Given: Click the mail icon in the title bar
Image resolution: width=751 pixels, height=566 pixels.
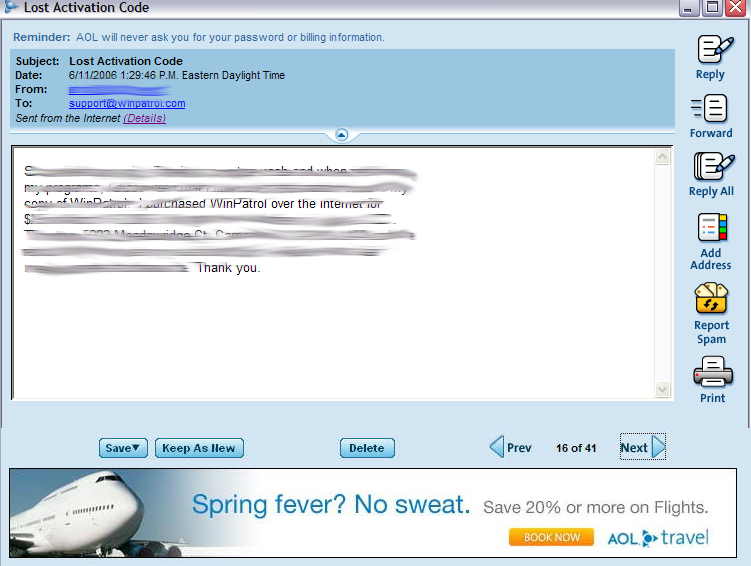Looking at the screenshot, I should click(x=10, y=7).
